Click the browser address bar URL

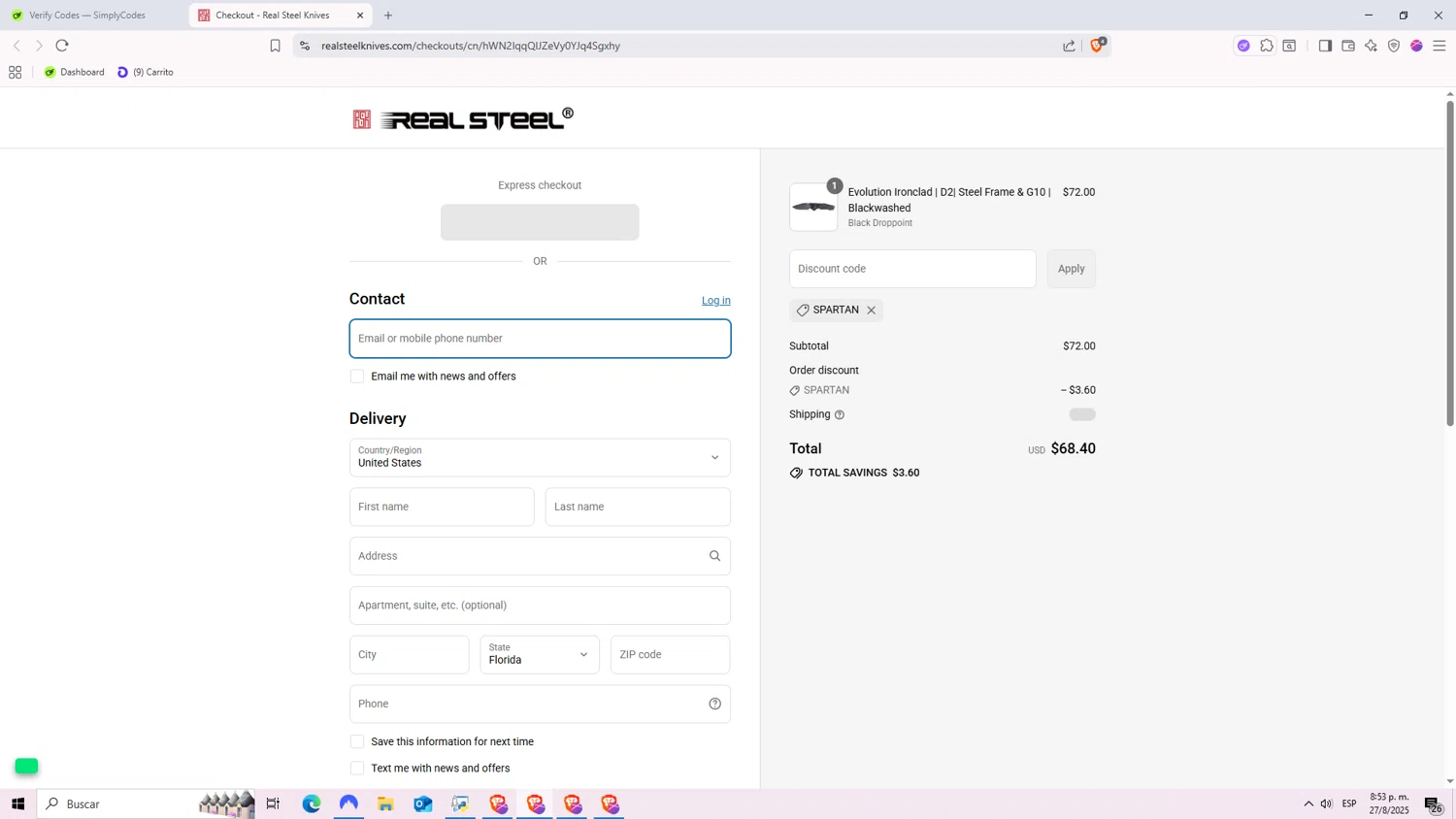click(x=471, y=46)
